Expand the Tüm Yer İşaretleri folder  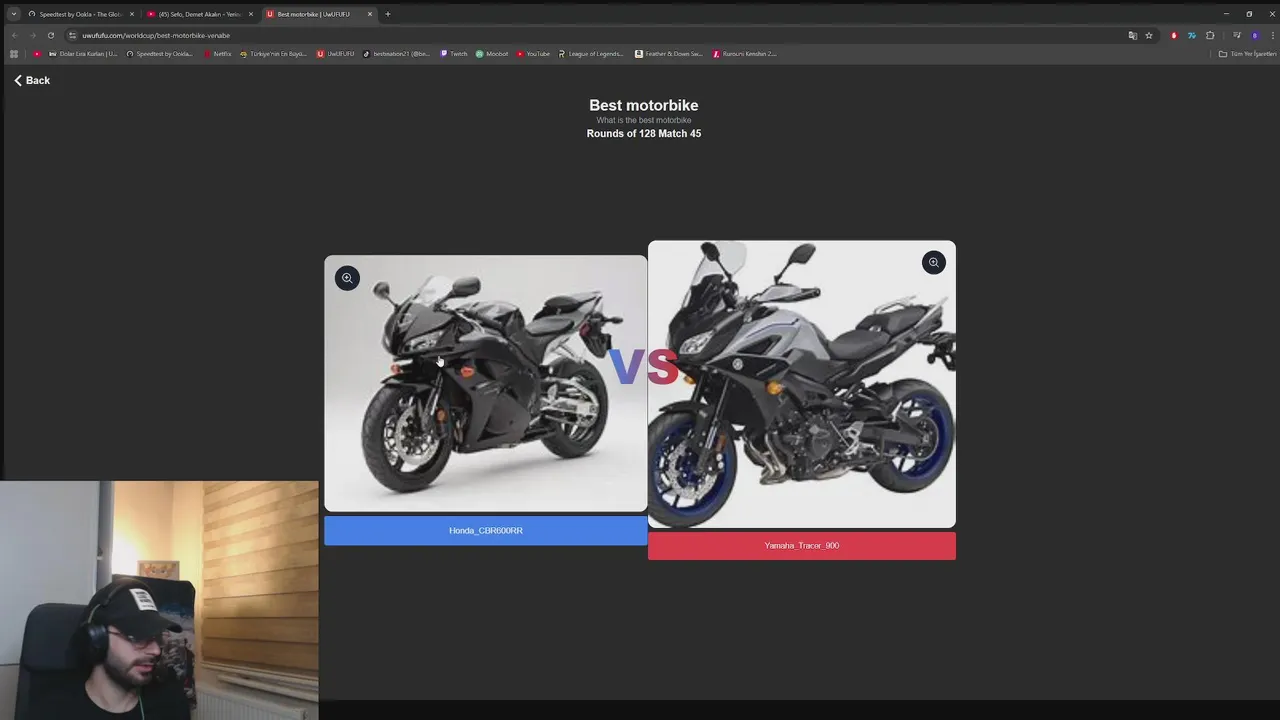1247,54
